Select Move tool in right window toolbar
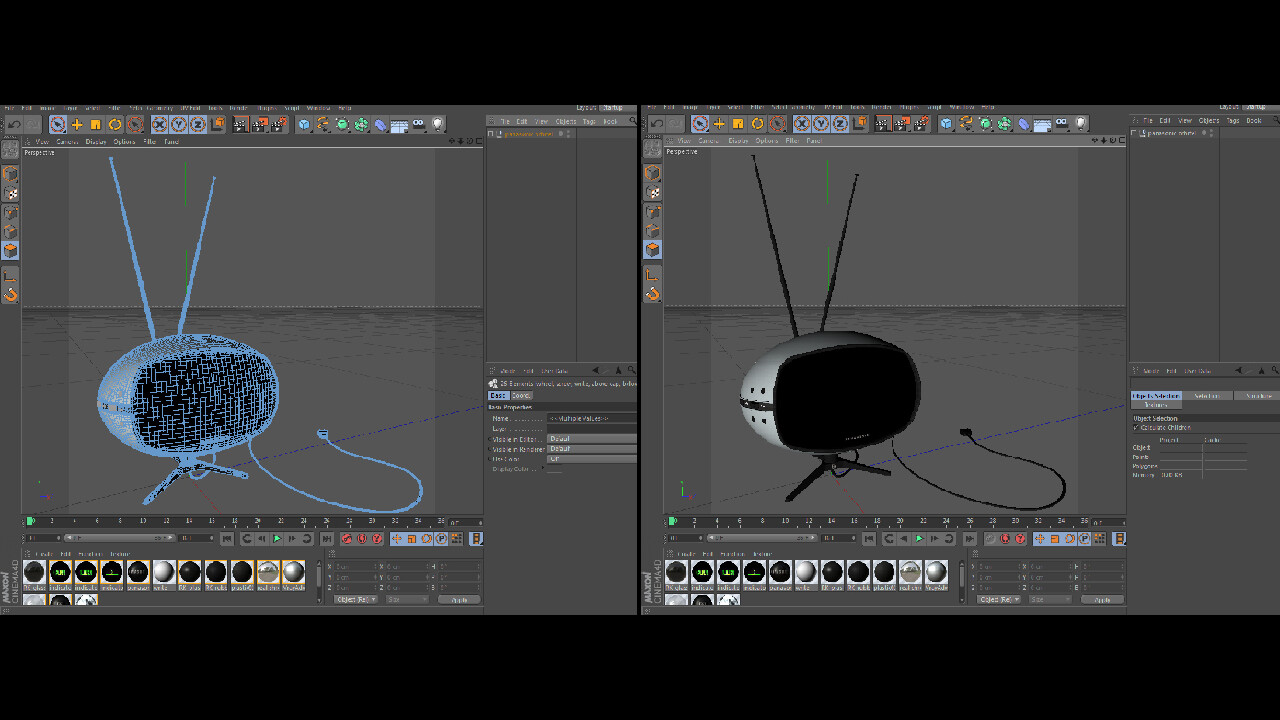 tap(719, 124)
